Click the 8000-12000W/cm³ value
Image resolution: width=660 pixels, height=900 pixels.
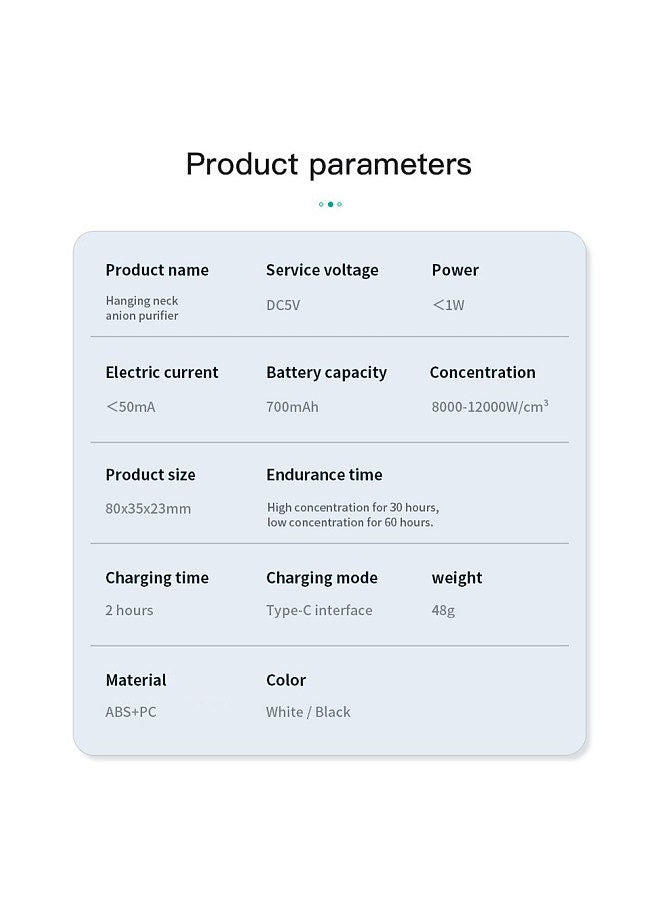tap(490, 406)
